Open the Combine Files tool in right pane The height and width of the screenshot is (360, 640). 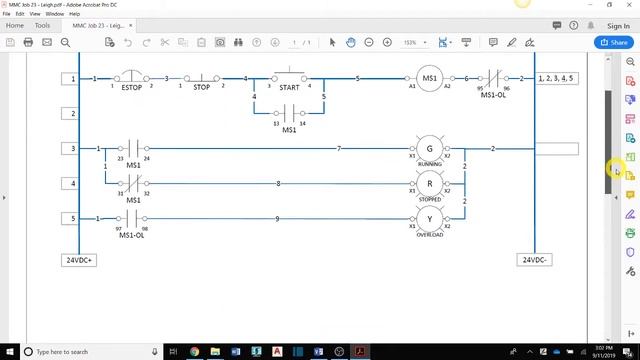(630, 100)
